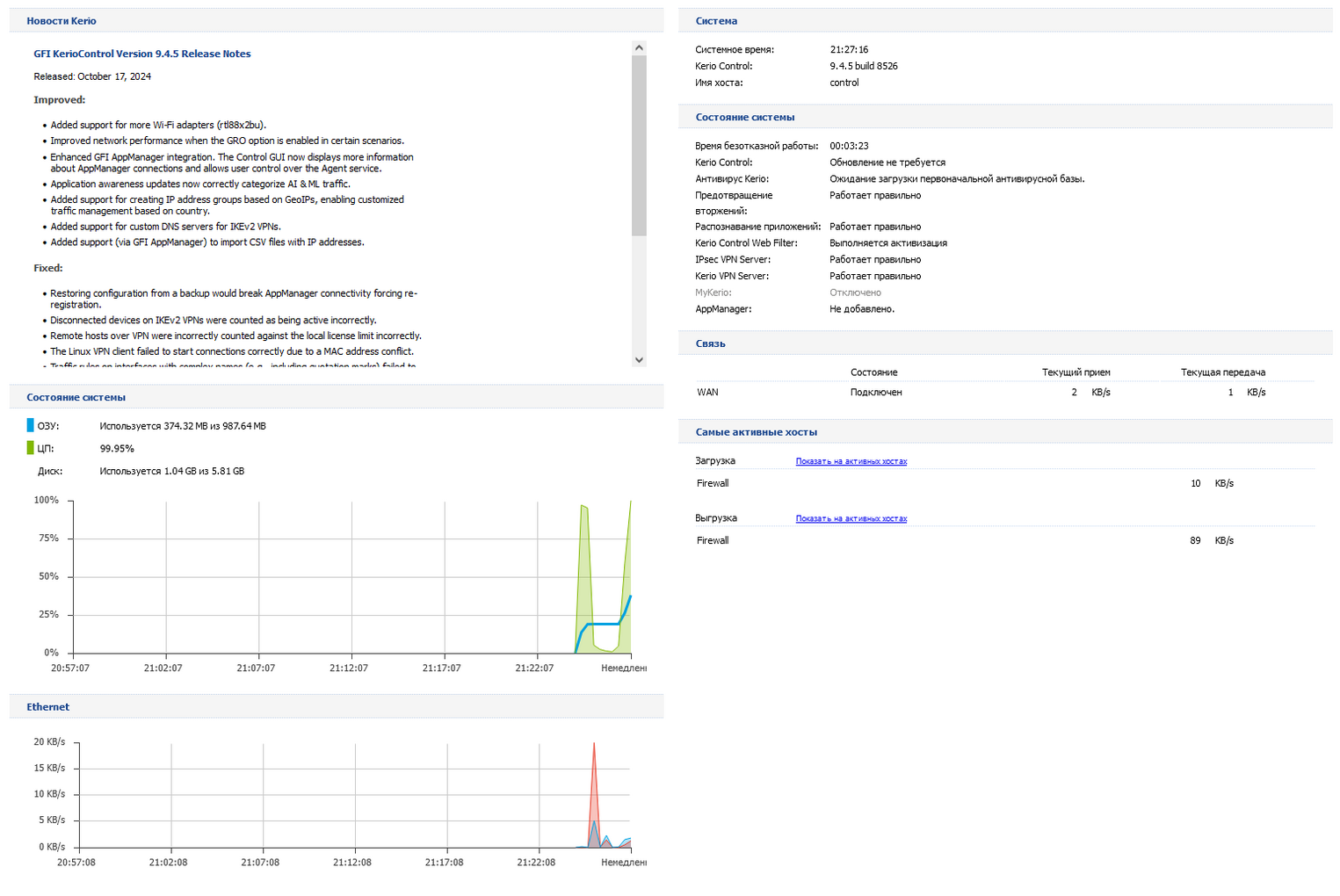Click version value '9.4.5 build 8526'
The image size is (1340, 896).
click(864, 66)
